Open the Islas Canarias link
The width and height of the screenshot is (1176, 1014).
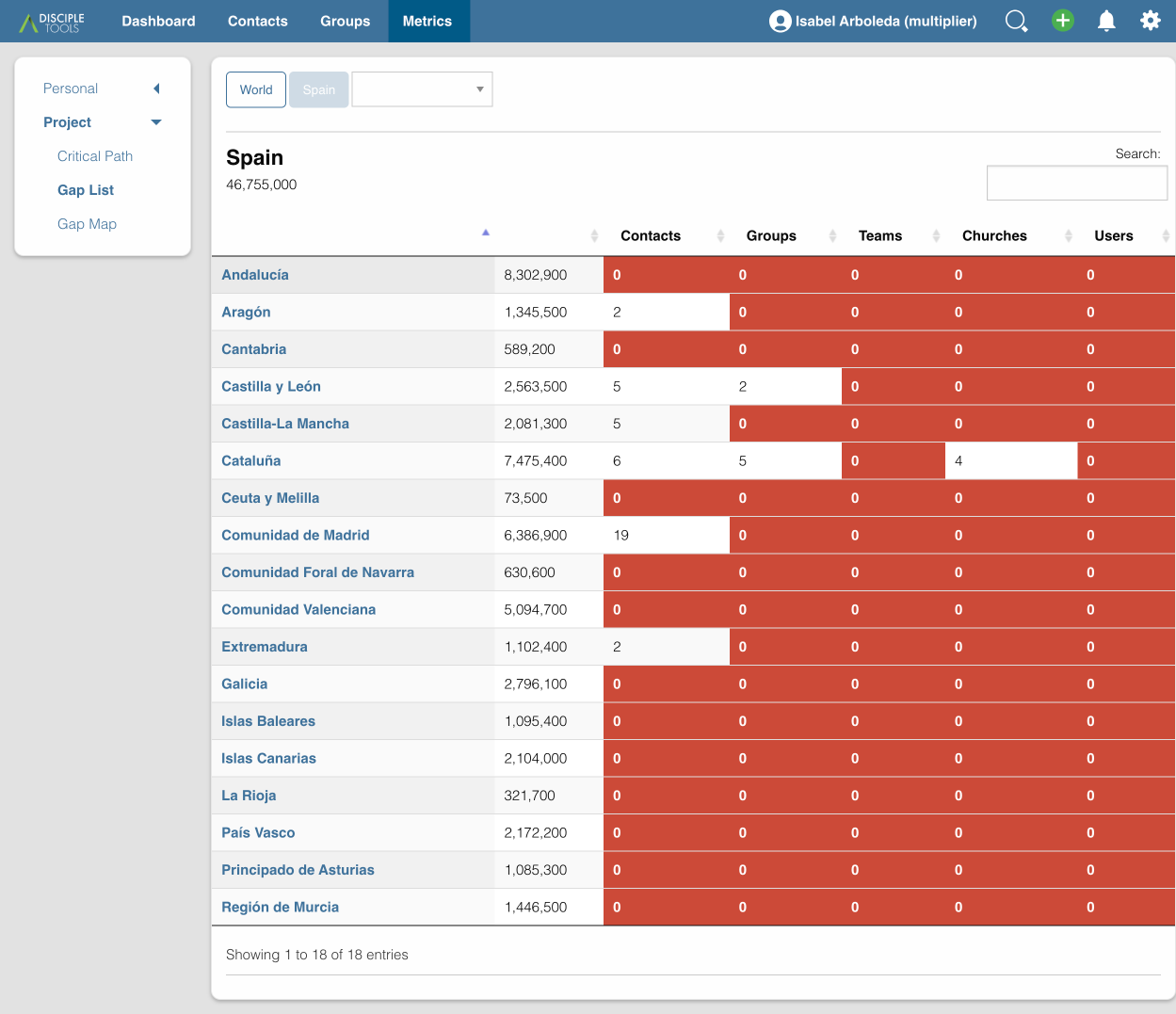[x=268, y=758]
